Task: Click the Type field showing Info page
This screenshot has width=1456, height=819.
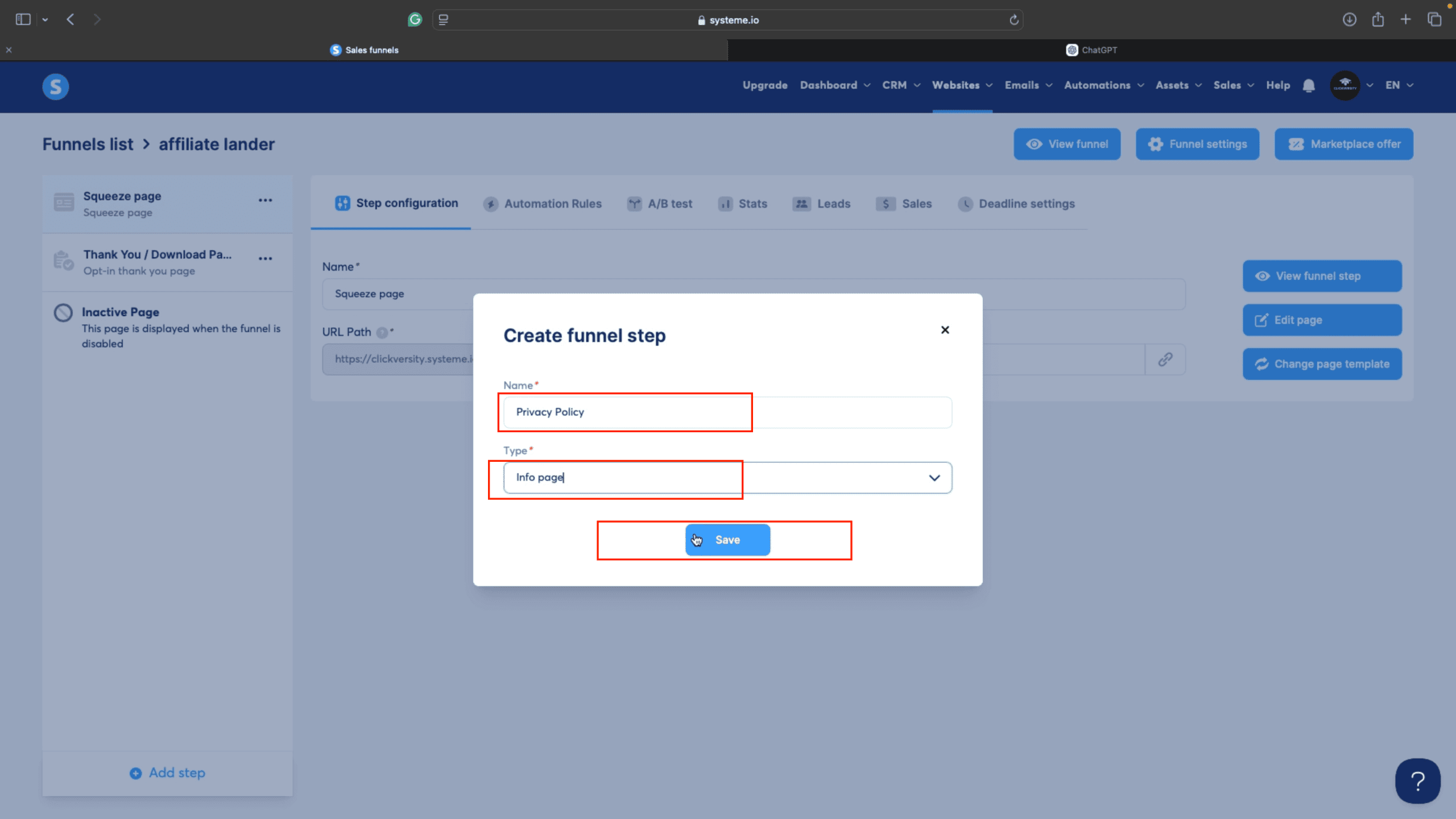Action: point(727,478)
